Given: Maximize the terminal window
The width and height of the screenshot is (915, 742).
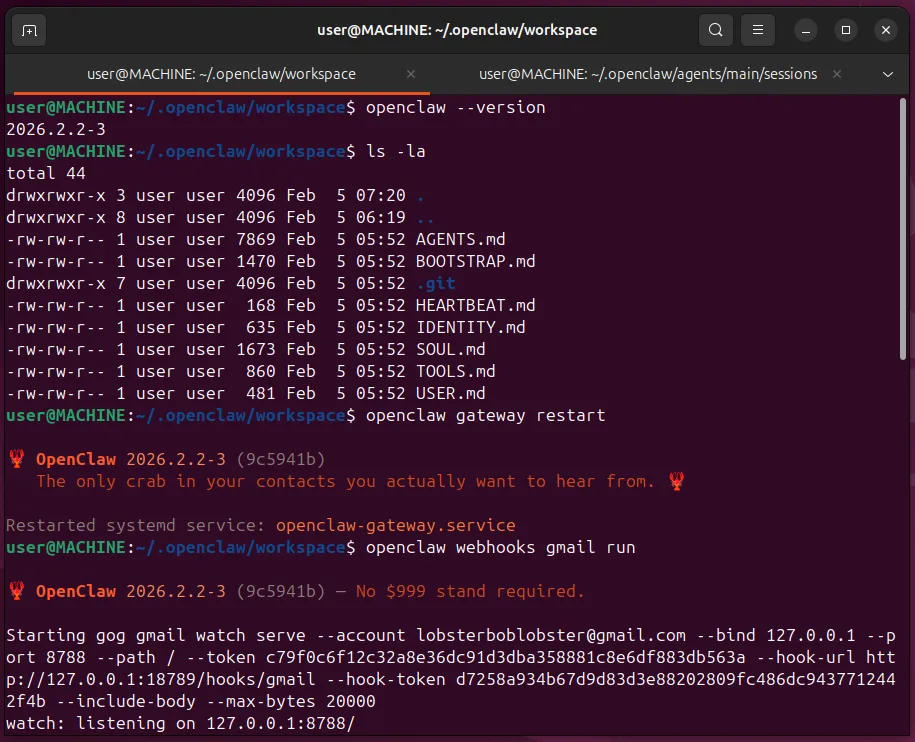Looking at the screenshot, I should (x=846, y=30).
